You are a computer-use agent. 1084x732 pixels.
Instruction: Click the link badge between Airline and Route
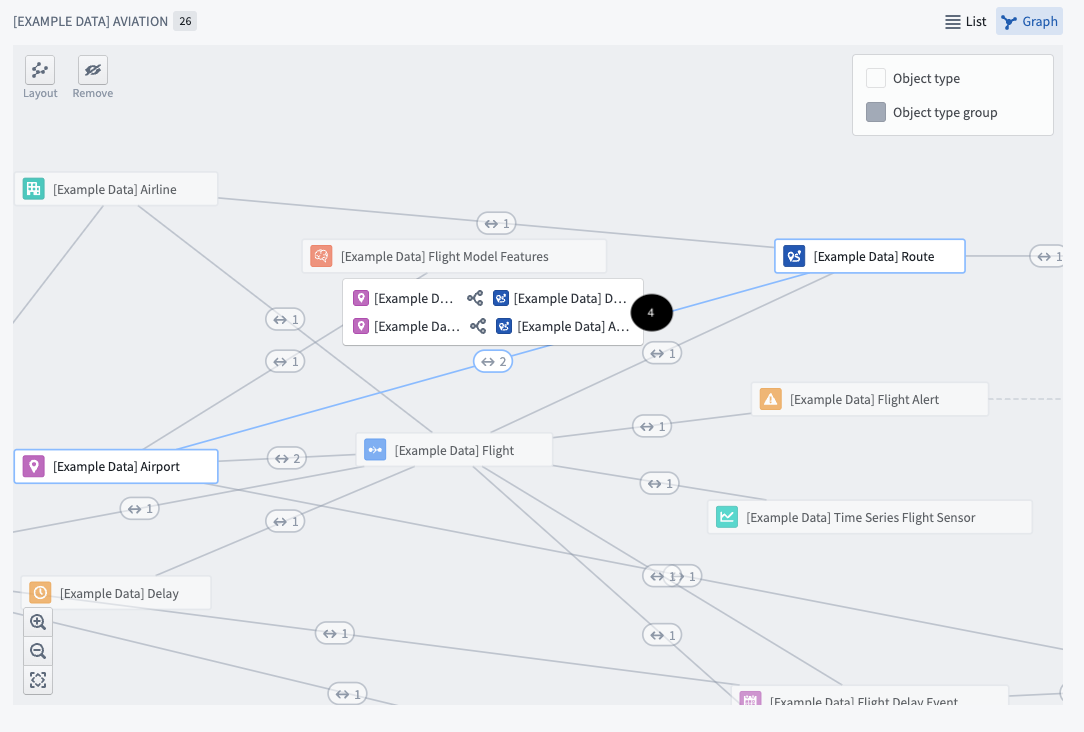click(x=496, y=223)
